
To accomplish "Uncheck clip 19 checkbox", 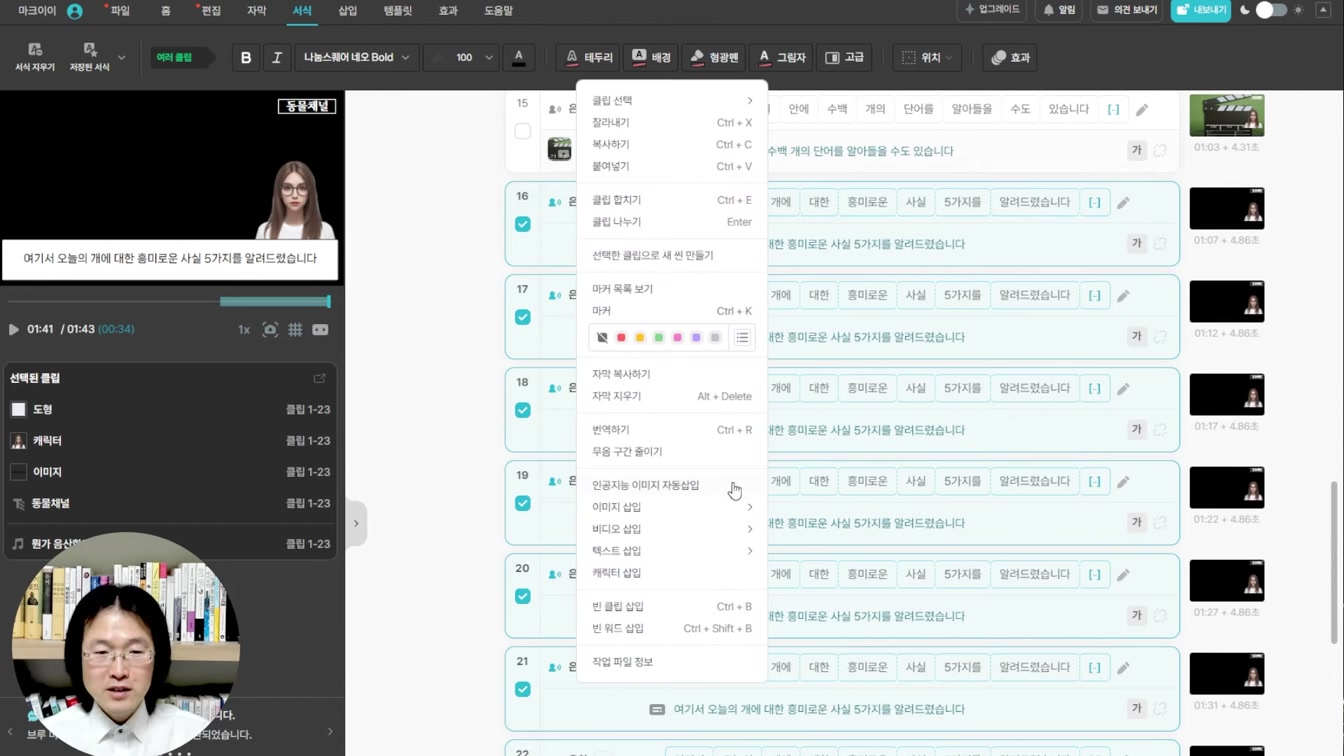I will (x=522, y=503).
